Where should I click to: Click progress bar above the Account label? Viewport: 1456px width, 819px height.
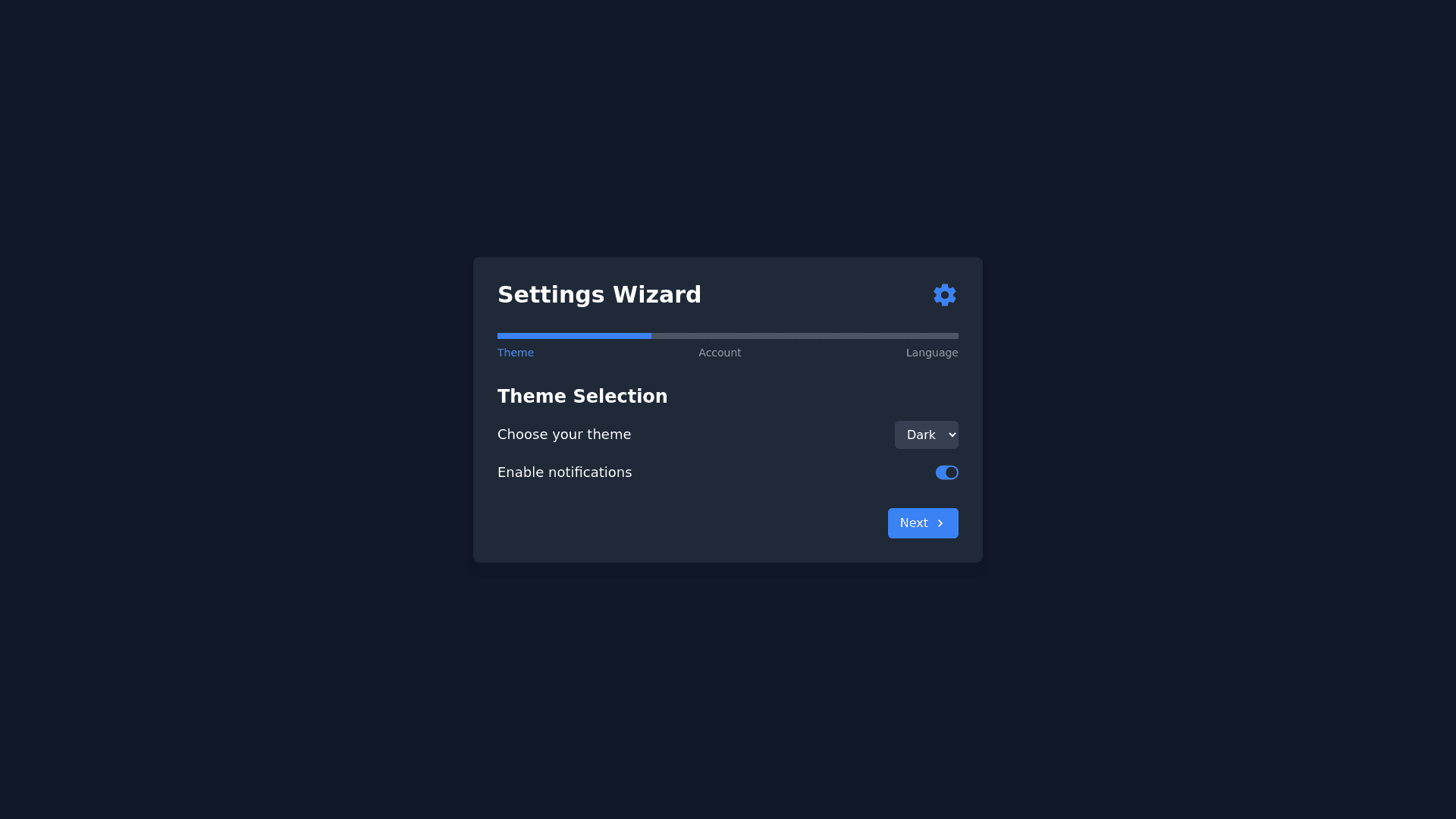pyautogui.click(x=720, y=335)
